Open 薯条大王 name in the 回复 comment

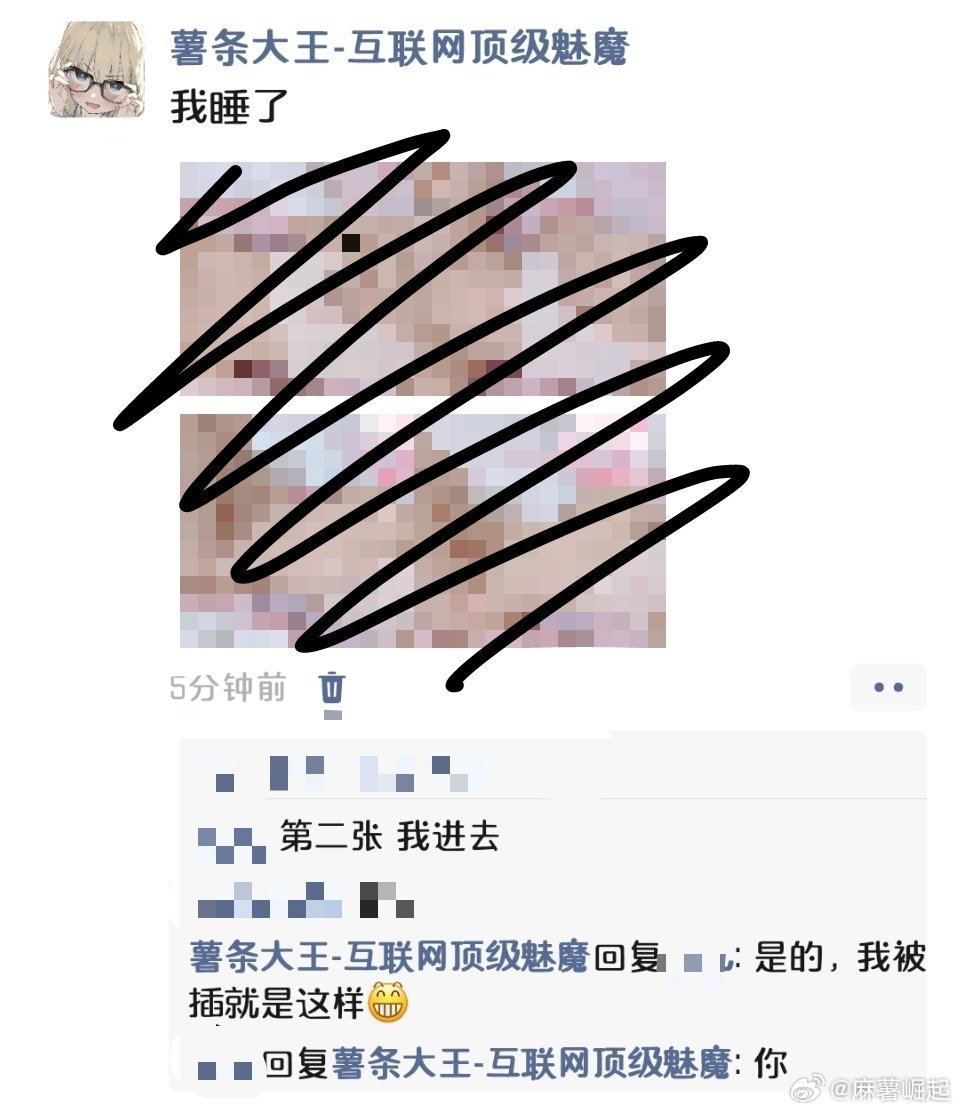(389, 956)
